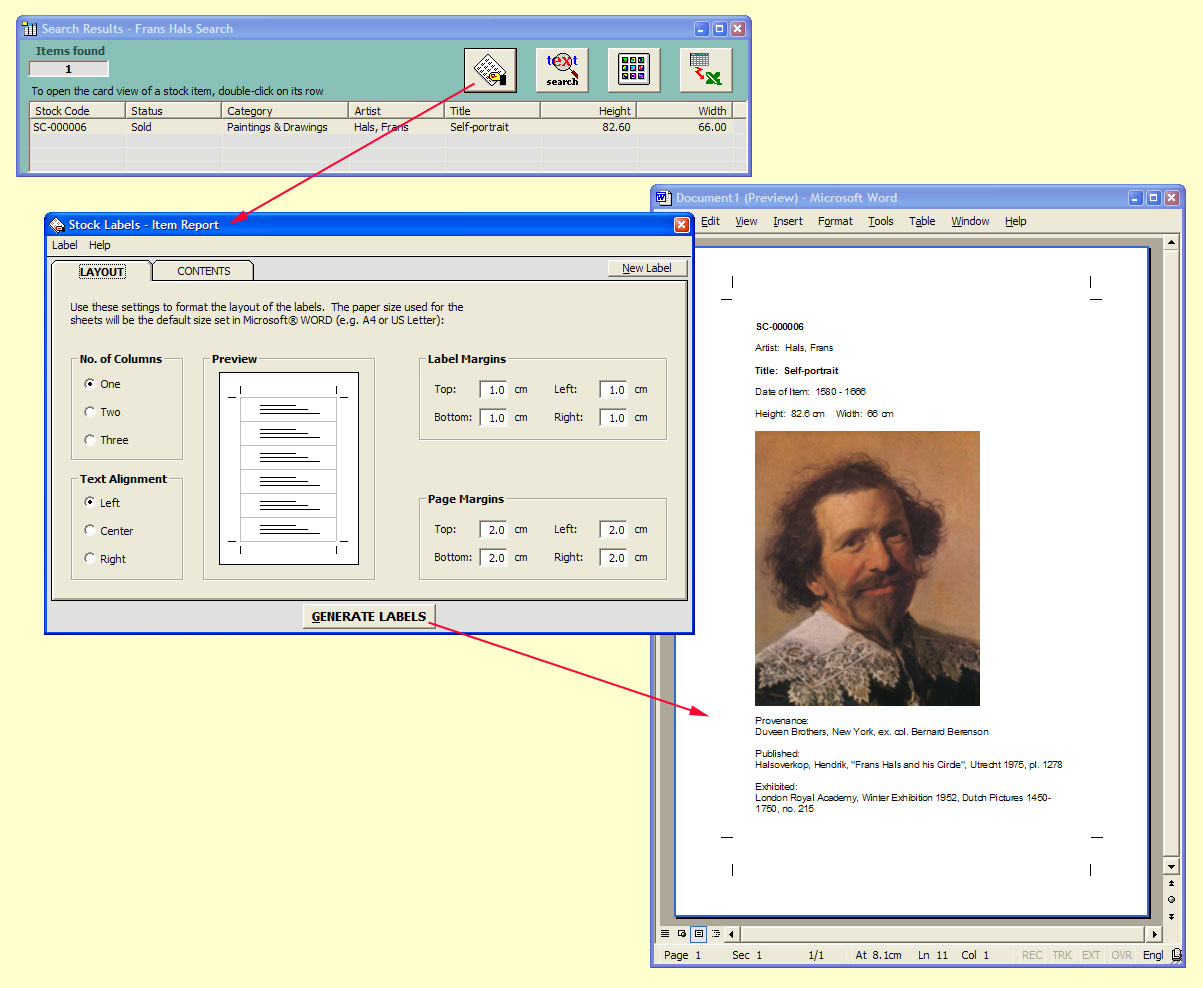Click Label Margins Bottom field
1203x988 pixels.
pos(494,418)
